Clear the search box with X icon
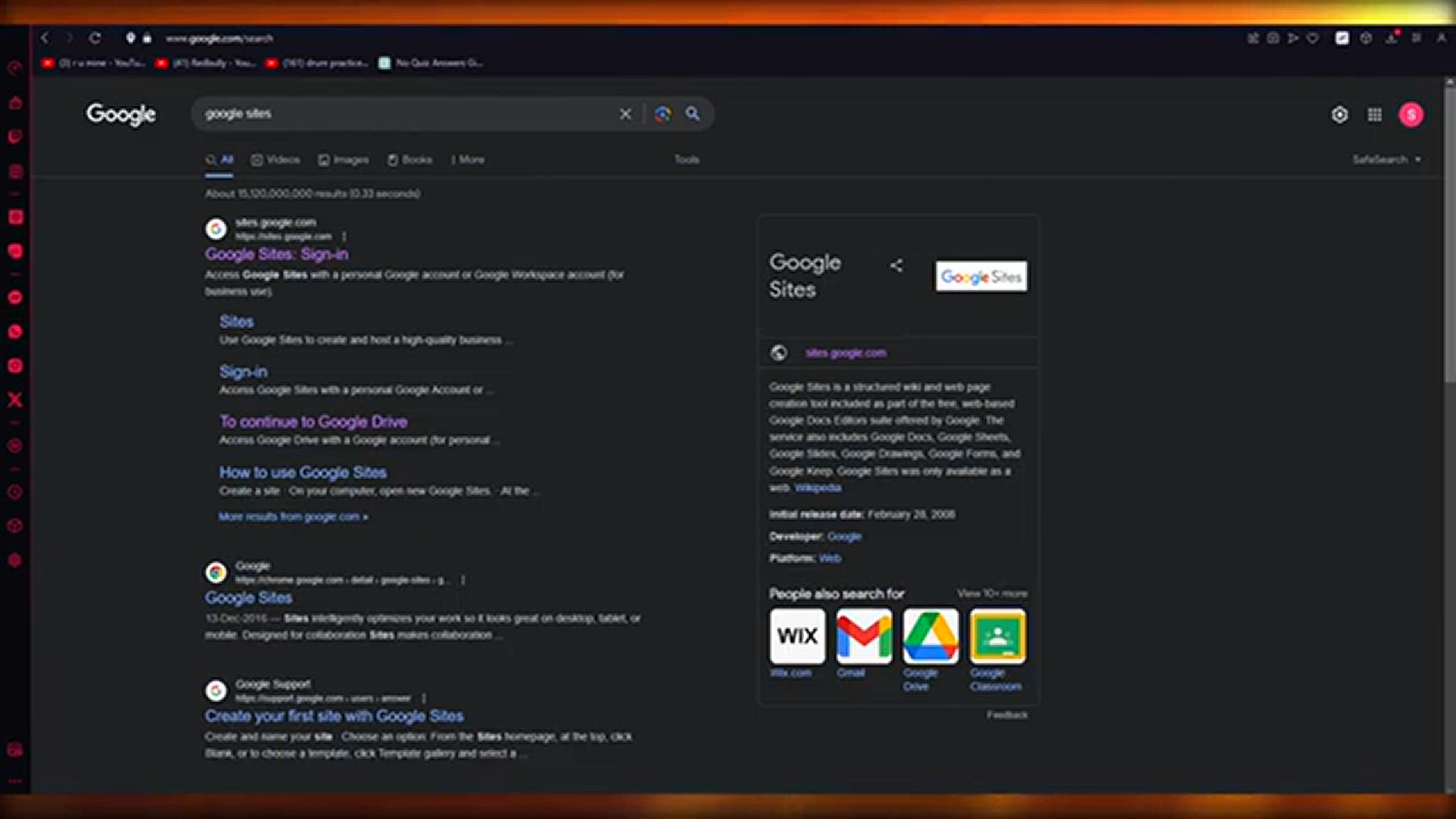 pyautogui.click(x=626, y=114)
